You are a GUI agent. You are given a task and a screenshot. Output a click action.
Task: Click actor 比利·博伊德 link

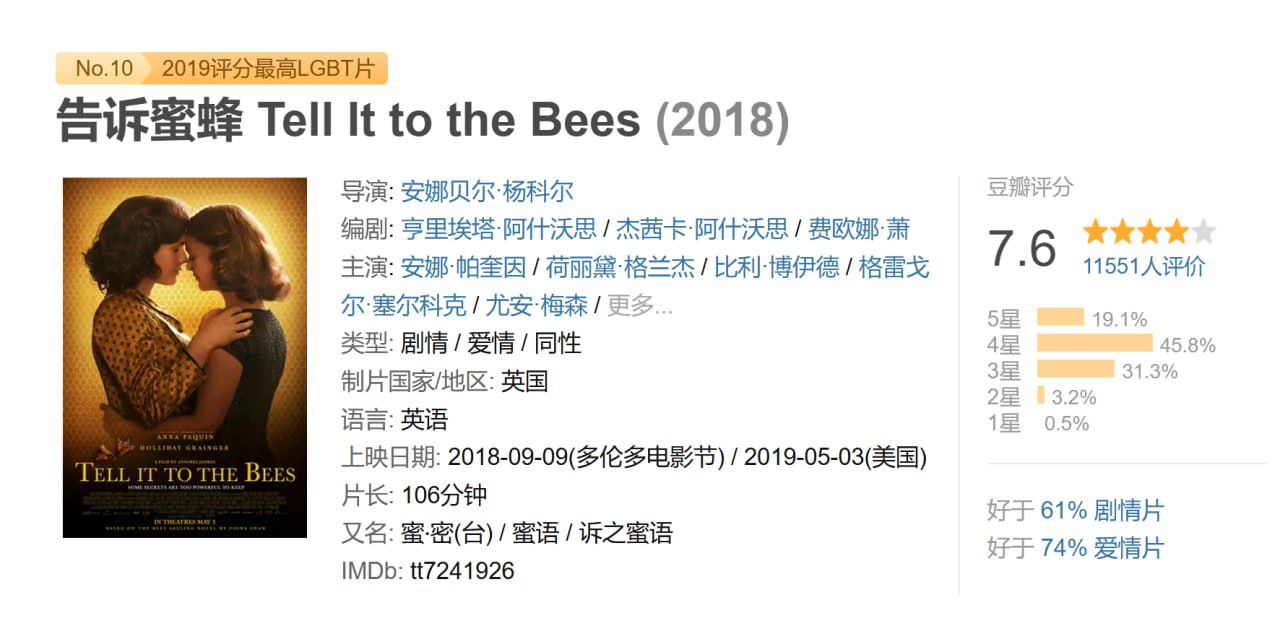(777, 267)
